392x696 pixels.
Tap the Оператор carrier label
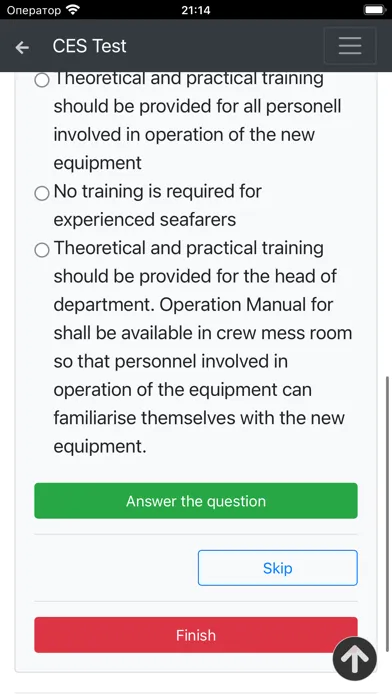[x=34, y=10]
